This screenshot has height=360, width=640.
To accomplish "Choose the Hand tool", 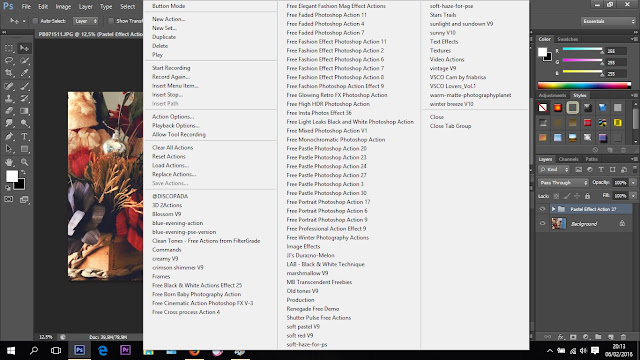I will coord(9,162).
